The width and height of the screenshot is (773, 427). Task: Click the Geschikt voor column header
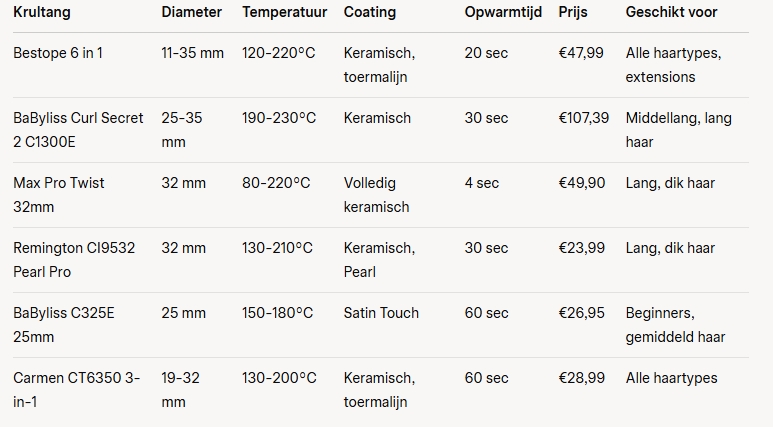tap(671, 12)
